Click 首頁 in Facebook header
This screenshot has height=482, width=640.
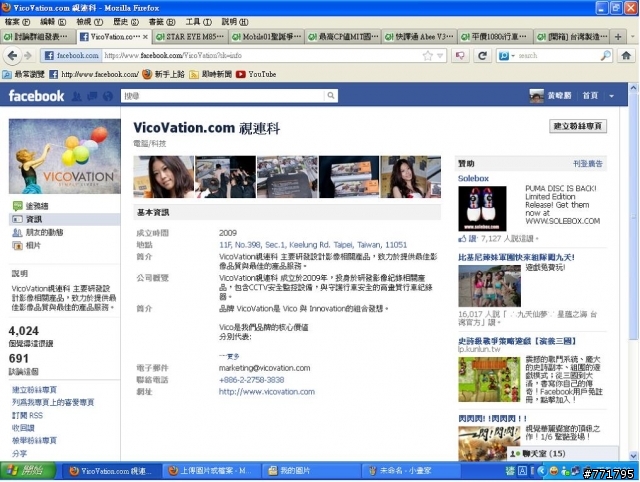pyautogui.click(x=590, y=96)
